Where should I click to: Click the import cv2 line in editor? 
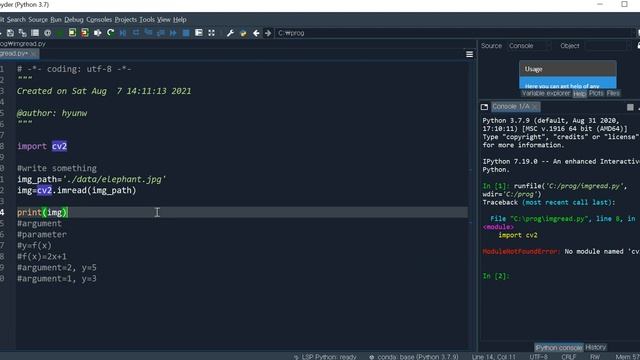[42, 146]
